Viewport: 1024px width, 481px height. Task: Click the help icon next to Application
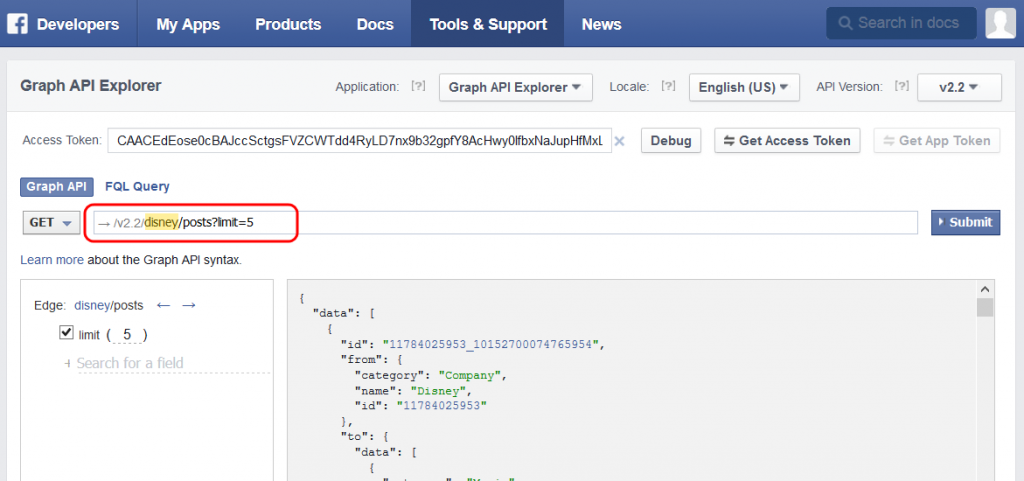pyautogui.click(x=418, y=86)
